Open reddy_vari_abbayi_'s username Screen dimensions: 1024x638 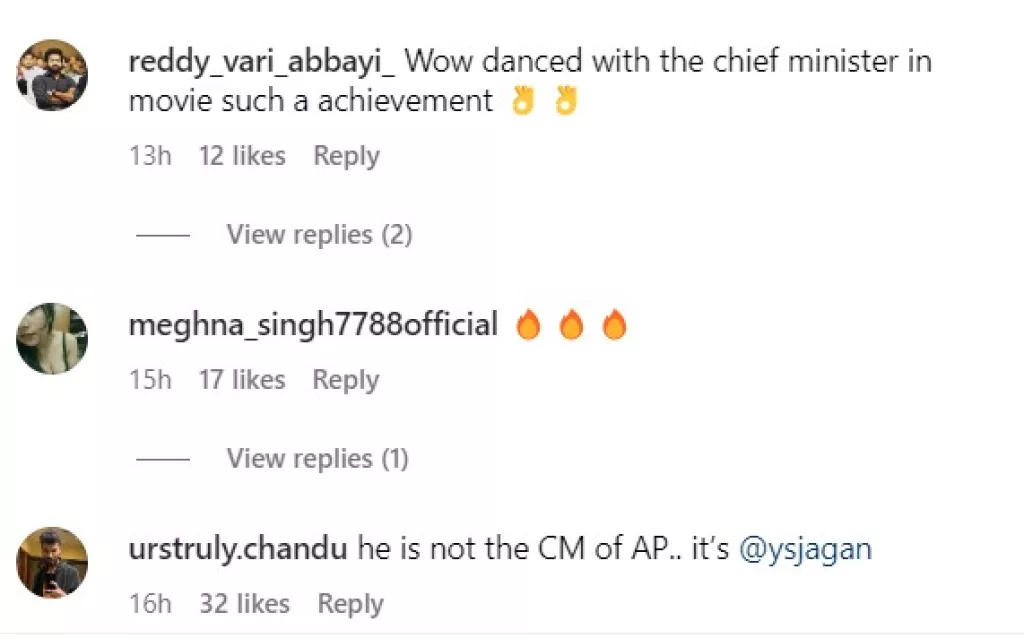click(264, 61)
